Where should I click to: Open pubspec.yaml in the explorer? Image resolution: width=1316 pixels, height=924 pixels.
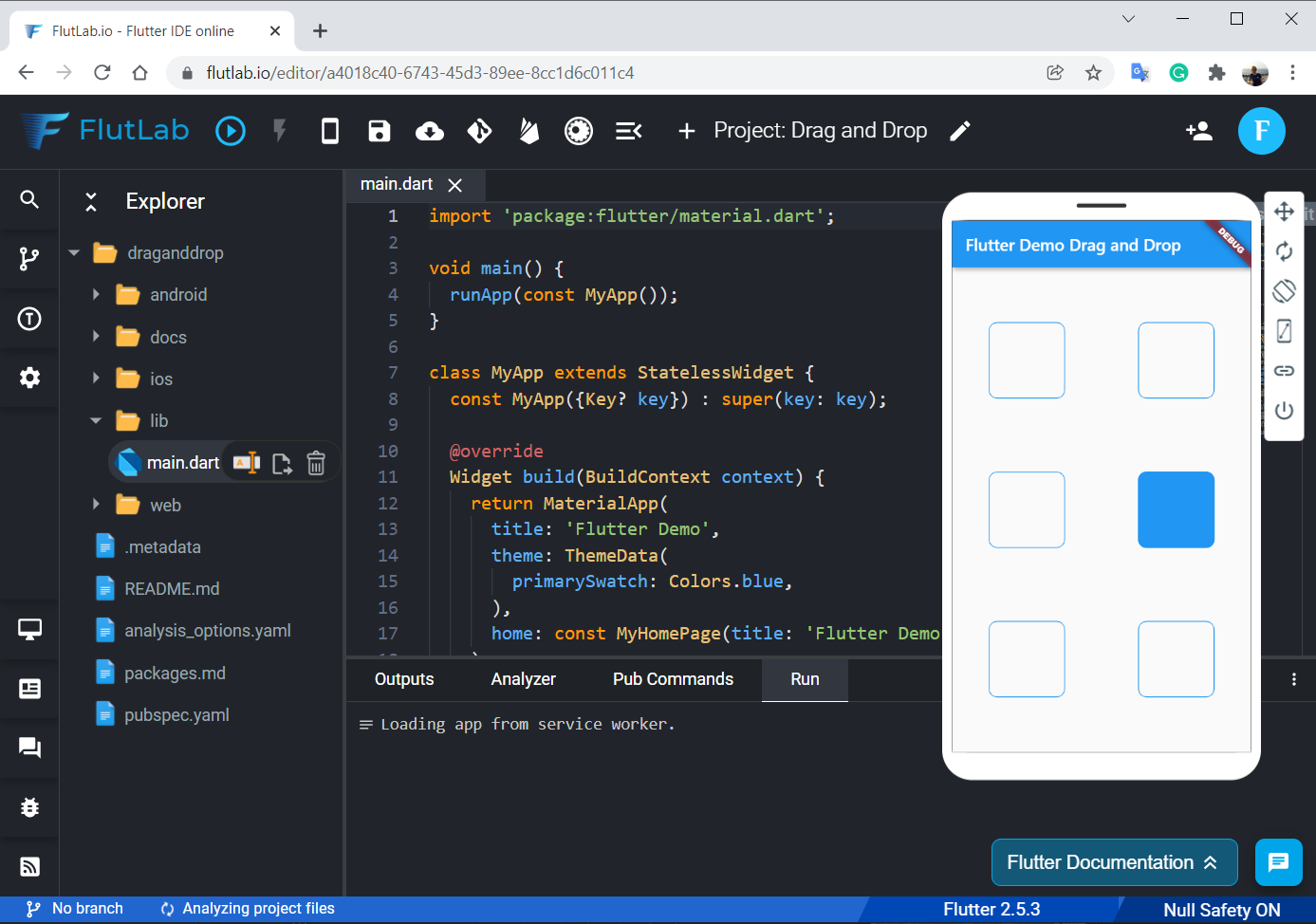coord(176,715)
